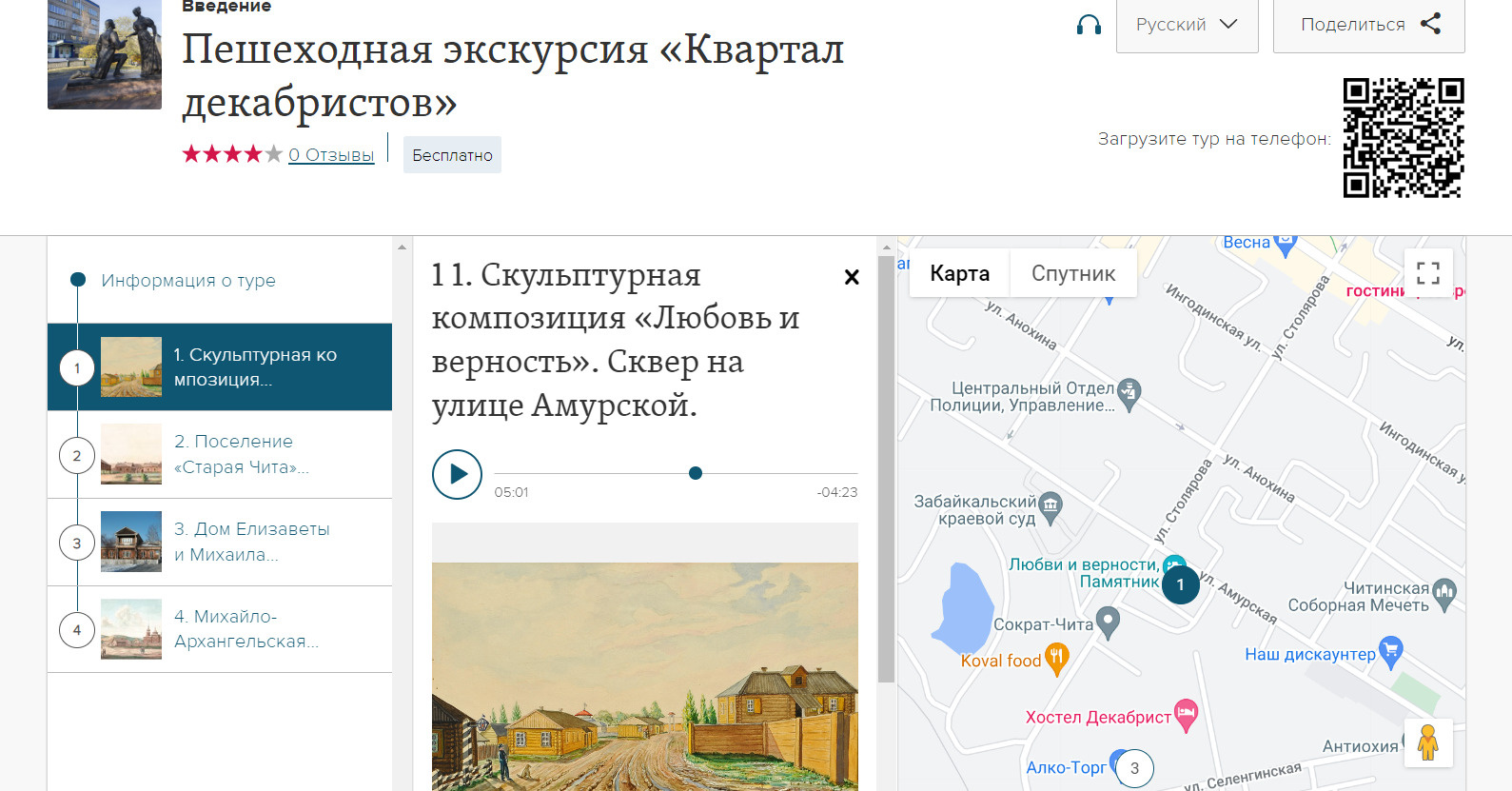This screenshot has height=791, width=1512.
Task: Click scroll-up arrow of stops list
Action: [402, 247]
